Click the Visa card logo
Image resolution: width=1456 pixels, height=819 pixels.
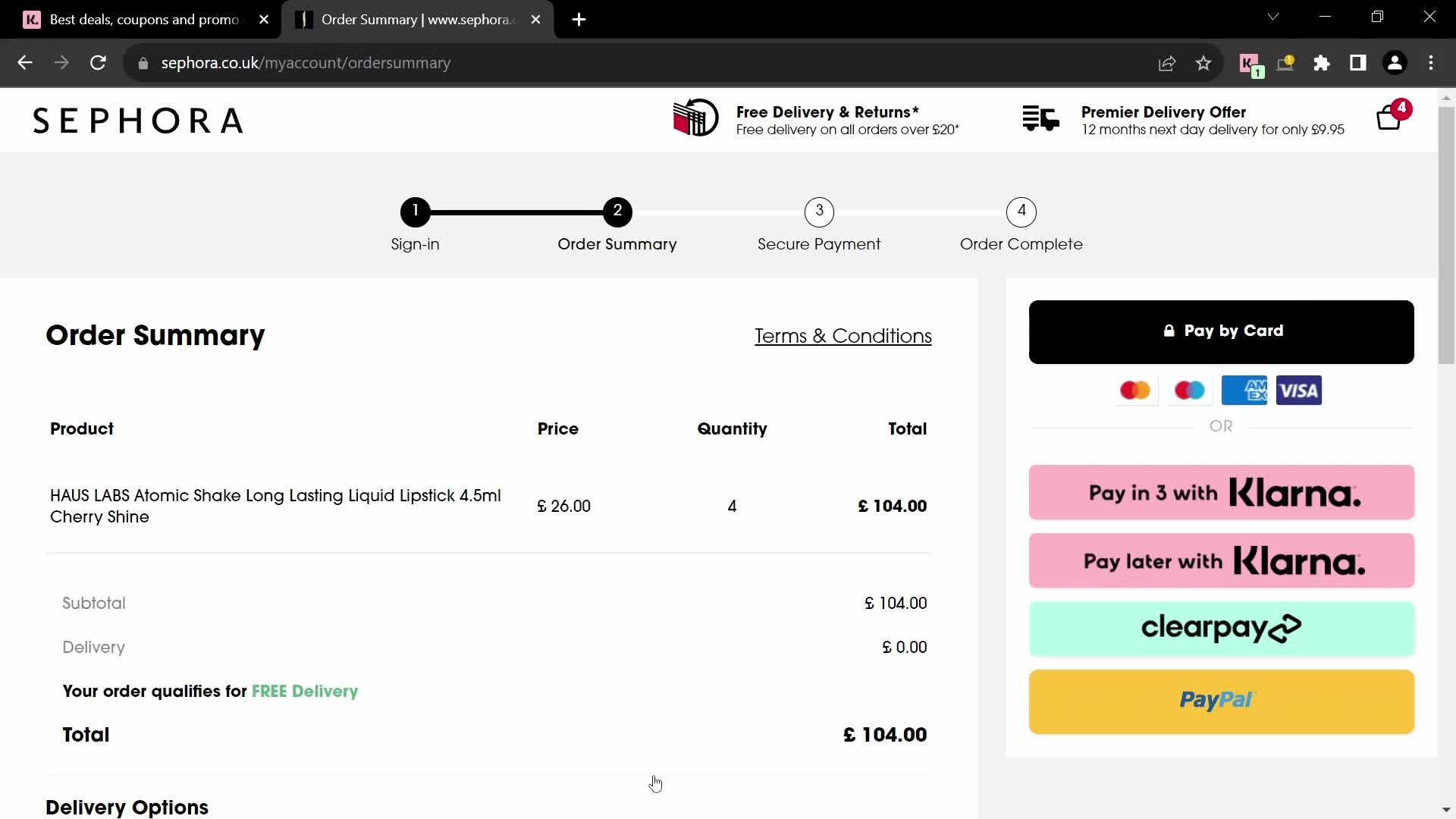coord(1298,391)
